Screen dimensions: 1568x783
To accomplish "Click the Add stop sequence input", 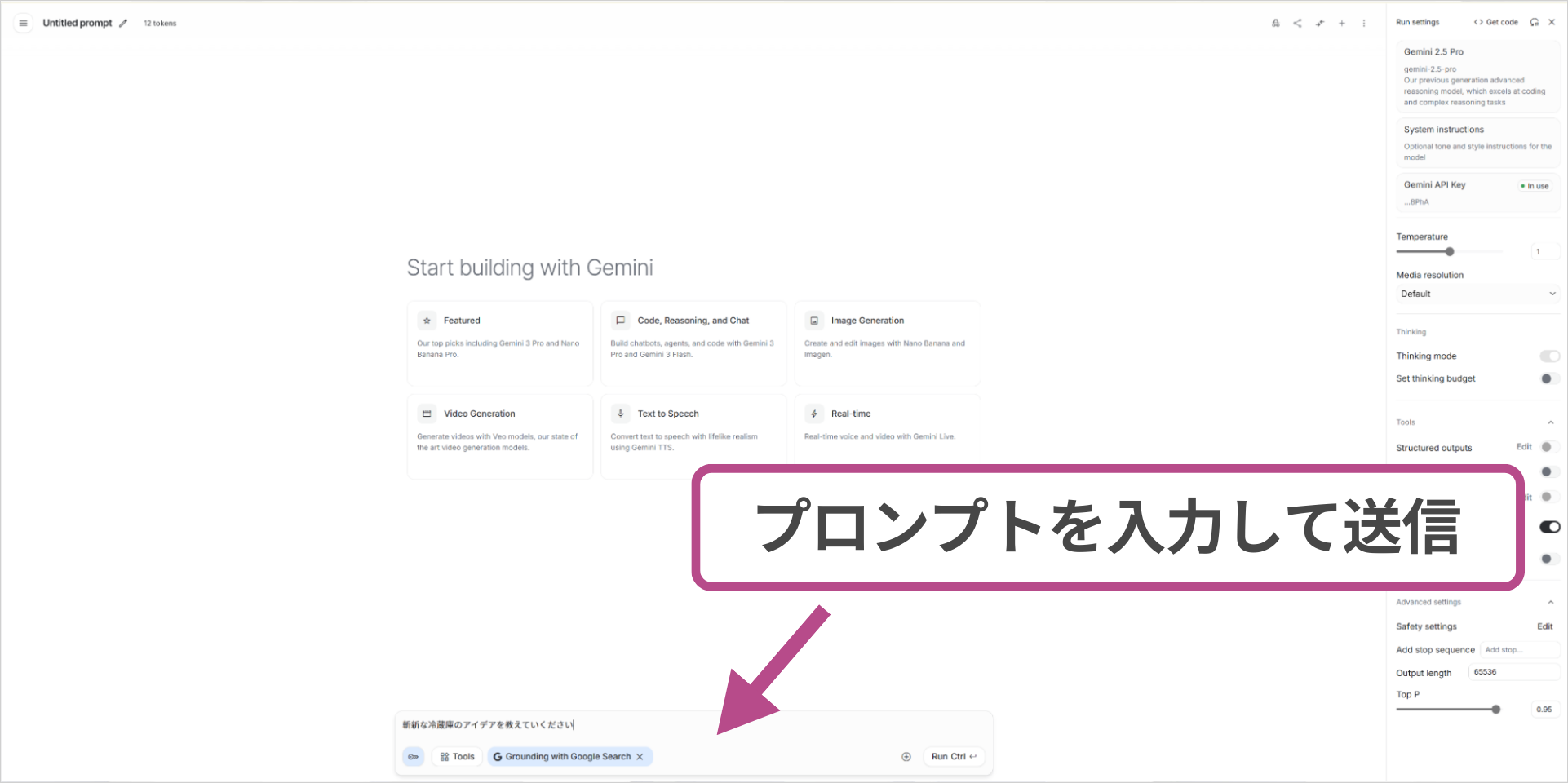I will pyautogui.click(x=1520, y=650).
